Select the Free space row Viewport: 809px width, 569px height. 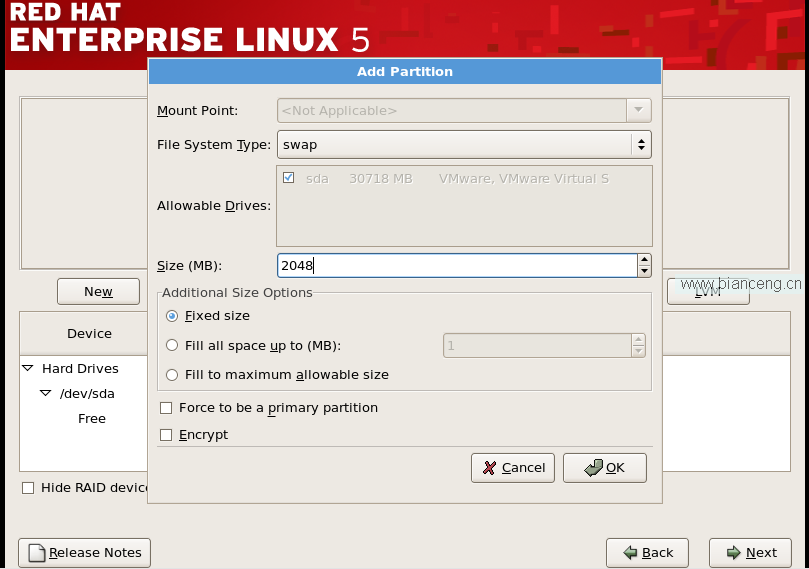pos(92,418)
